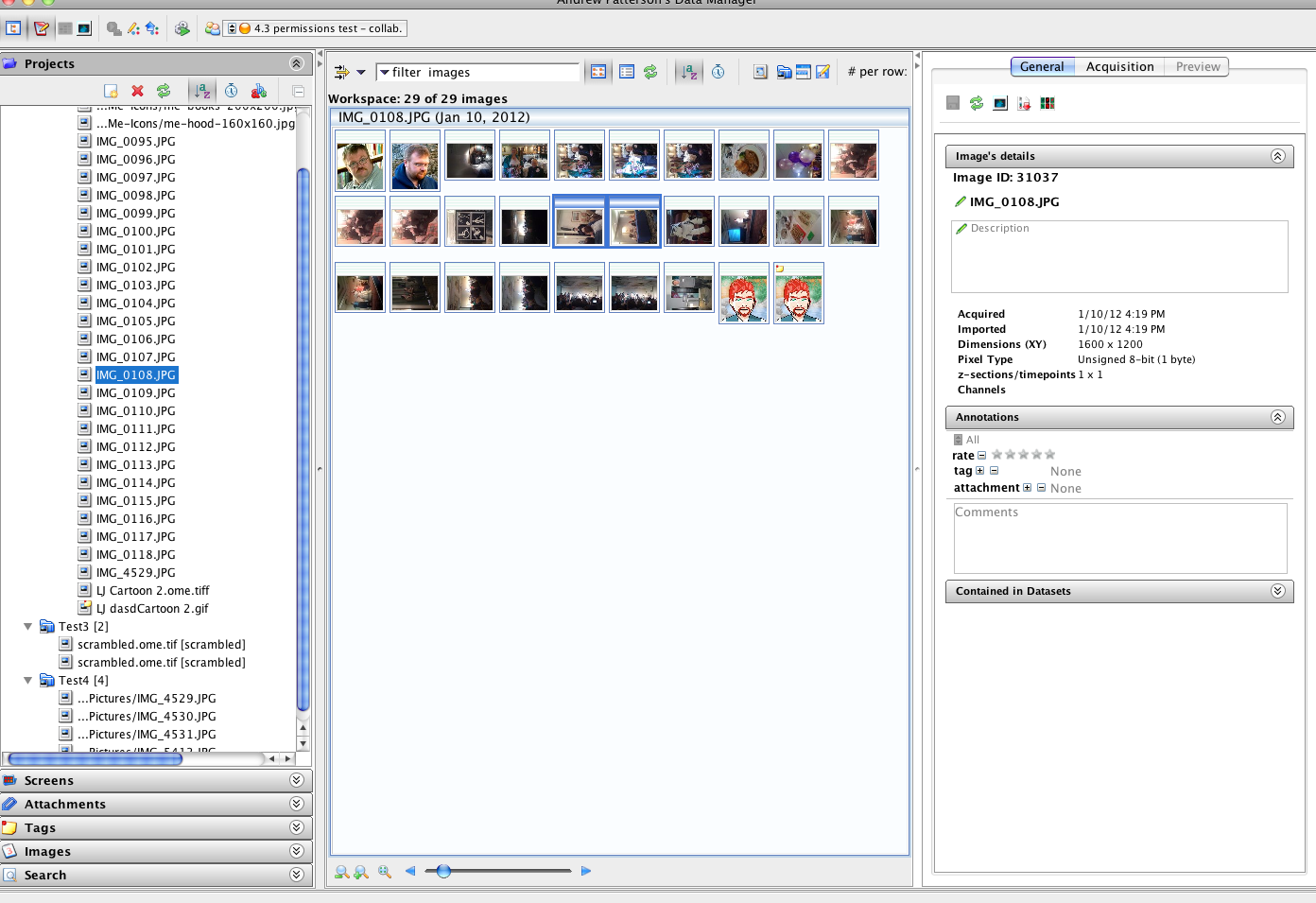Open the activities gear-play icon

pos(182,28)
